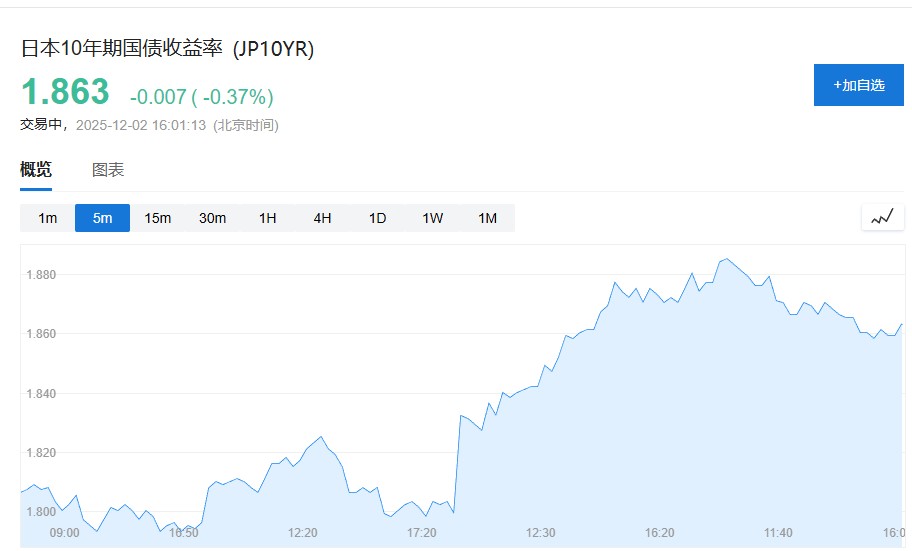Click the 09:00 time axis label

[64, 533]
